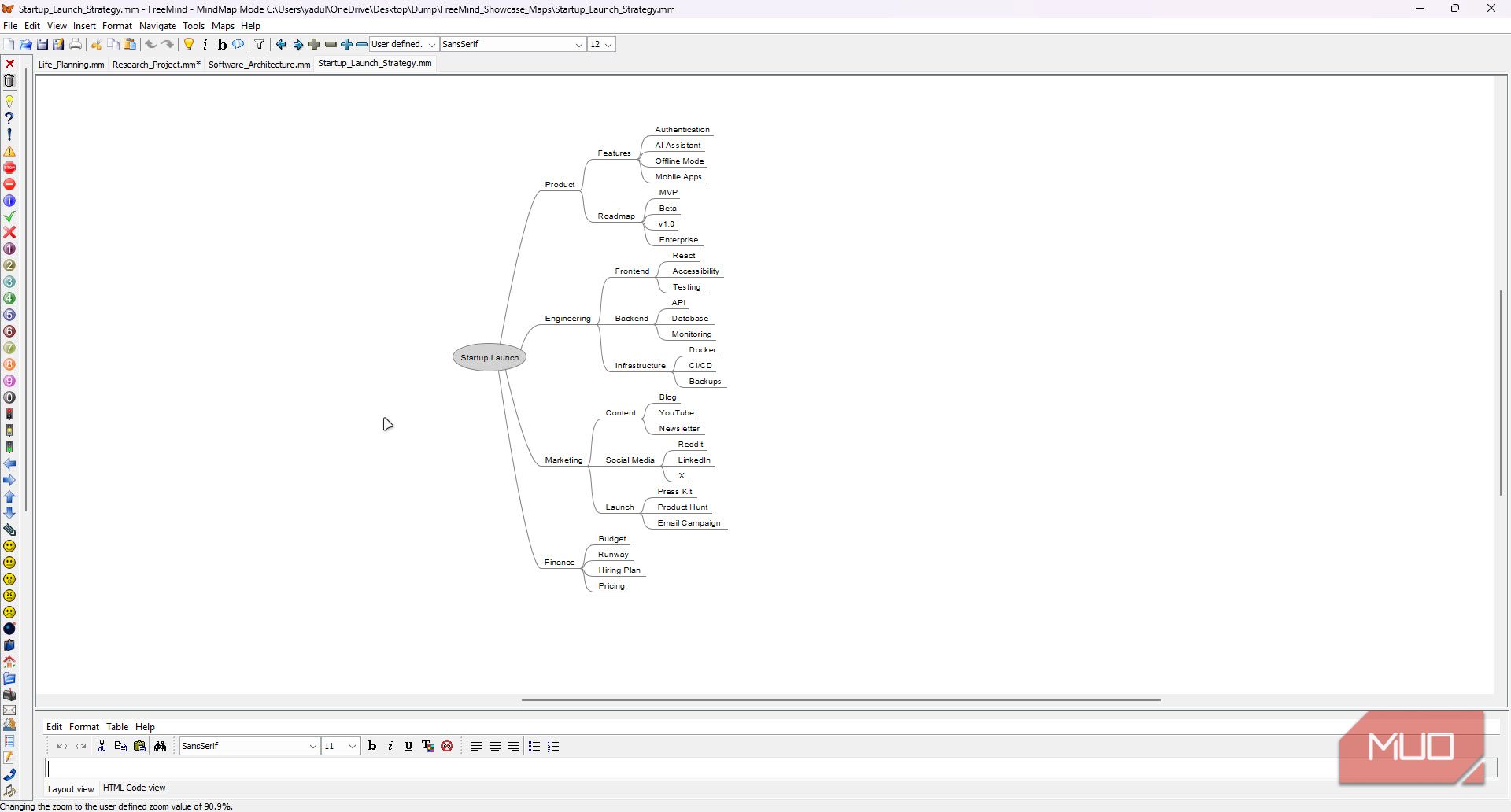Switch to HTML Code view tab
This screenshot has height=812, width=1511.
pyautogui.click(x=134, y=788)
